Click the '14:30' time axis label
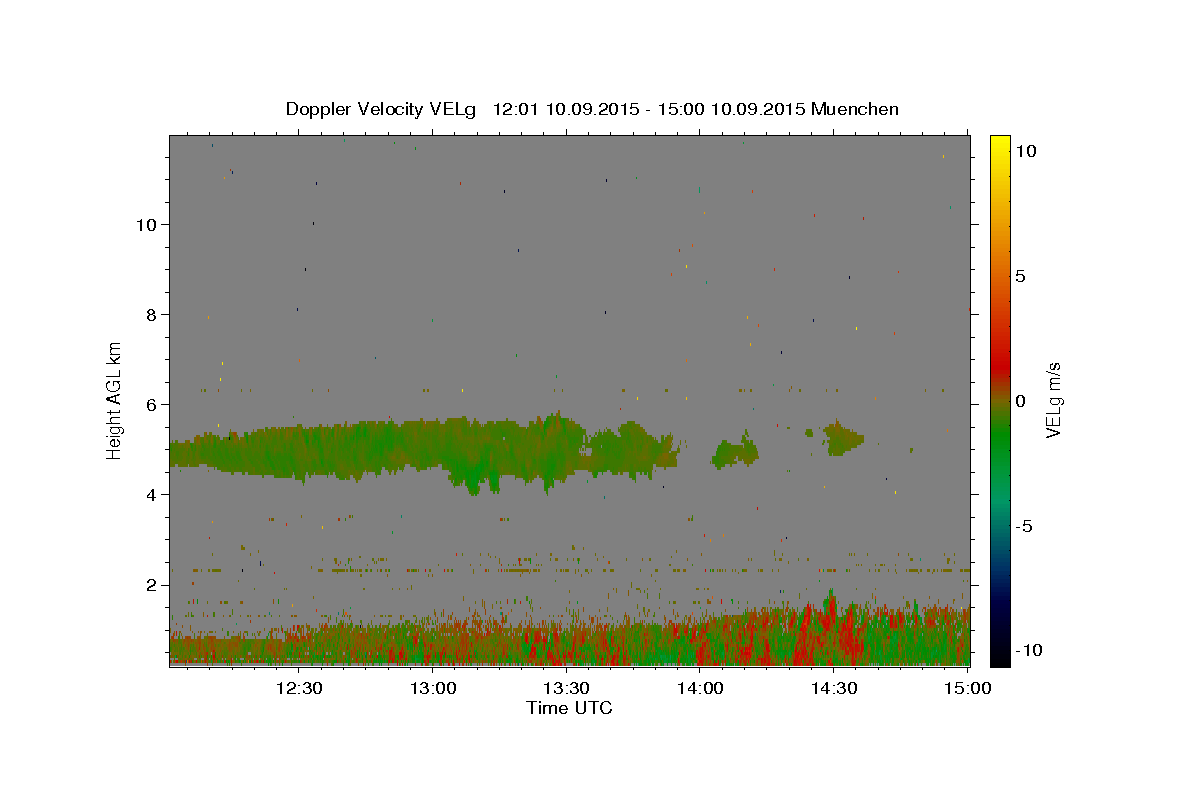The image size is (1200, 800). coord(834,688)
